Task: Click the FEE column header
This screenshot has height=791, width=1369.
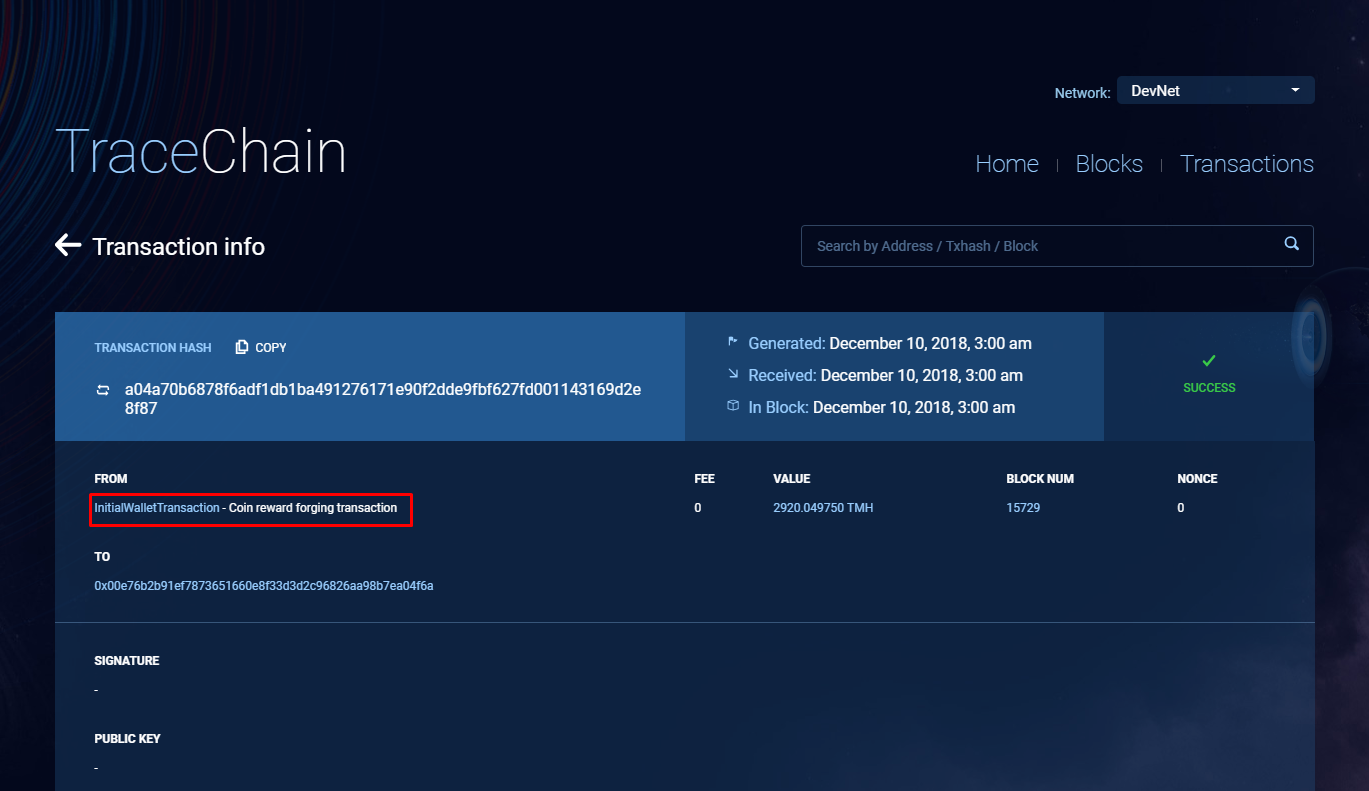Action: (x=704, y=479)
